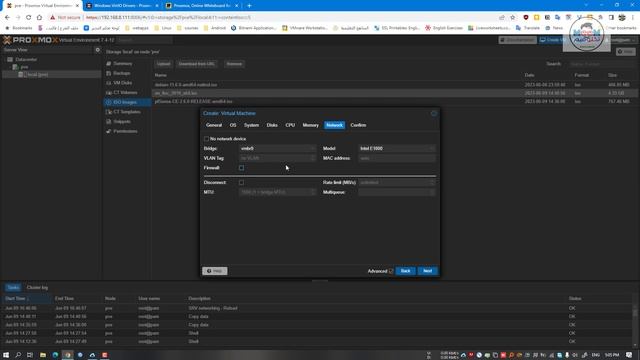This screenshot has height=360, width=640.
Task: Click the Proxmox header search field
Action: coord(145,40)
